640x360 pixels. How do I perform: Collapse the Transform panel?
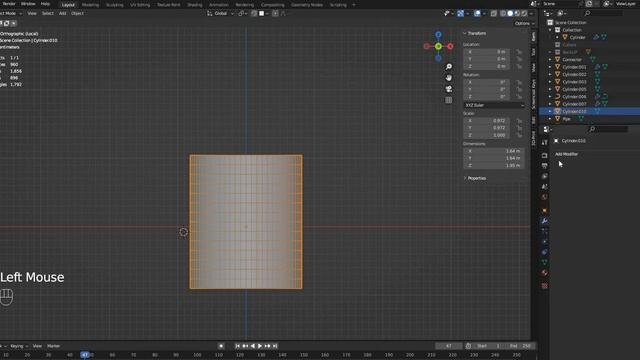coord(464,33)
